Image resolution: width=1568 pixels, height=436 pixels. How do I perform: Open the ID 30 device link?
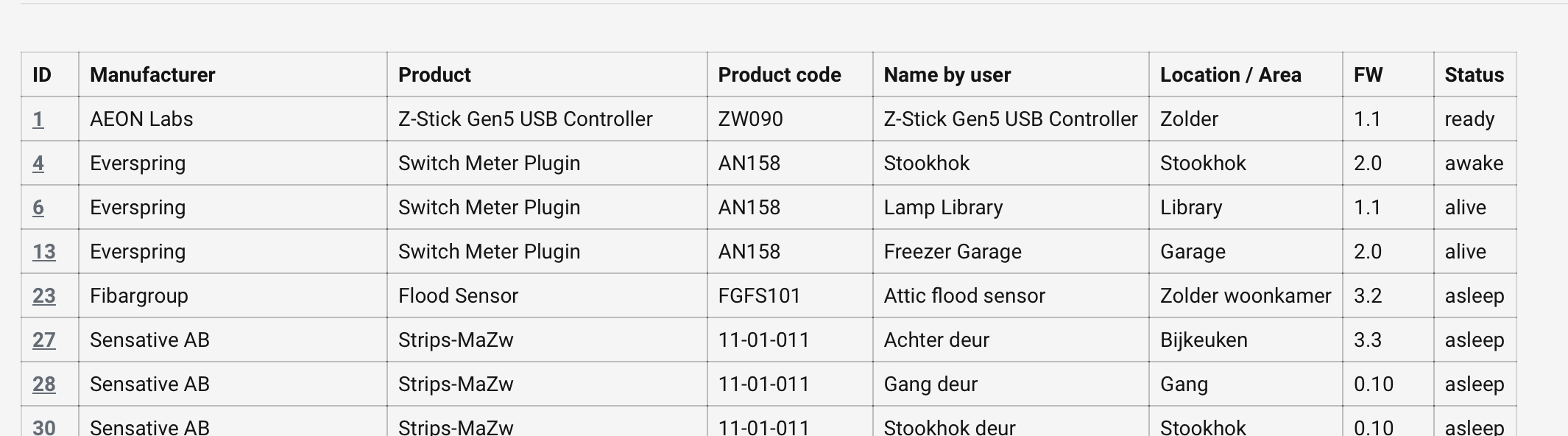[44, 427]
